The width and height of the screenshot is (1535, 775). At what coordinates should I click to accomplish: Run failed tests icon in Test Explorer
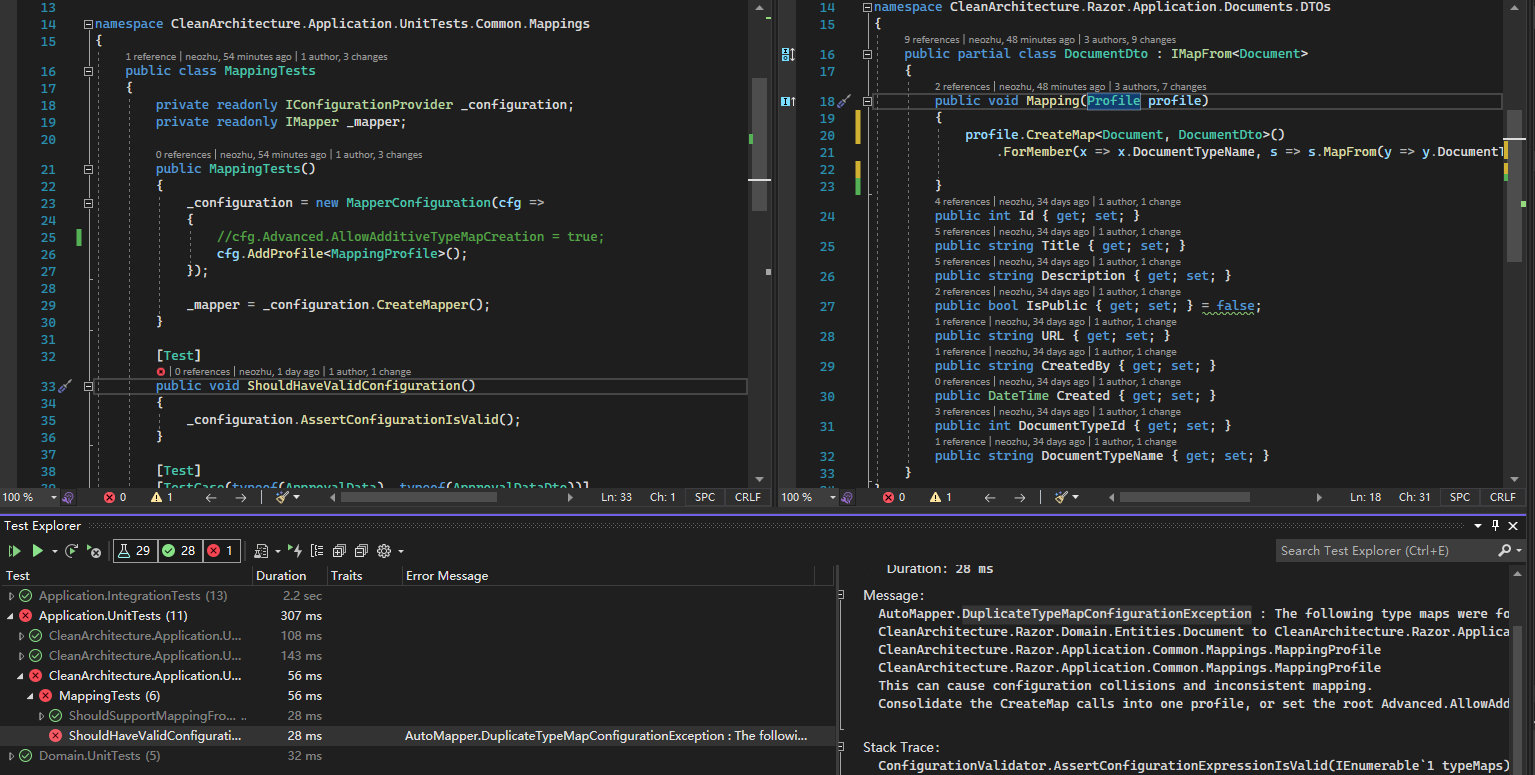tap(94, 551)
